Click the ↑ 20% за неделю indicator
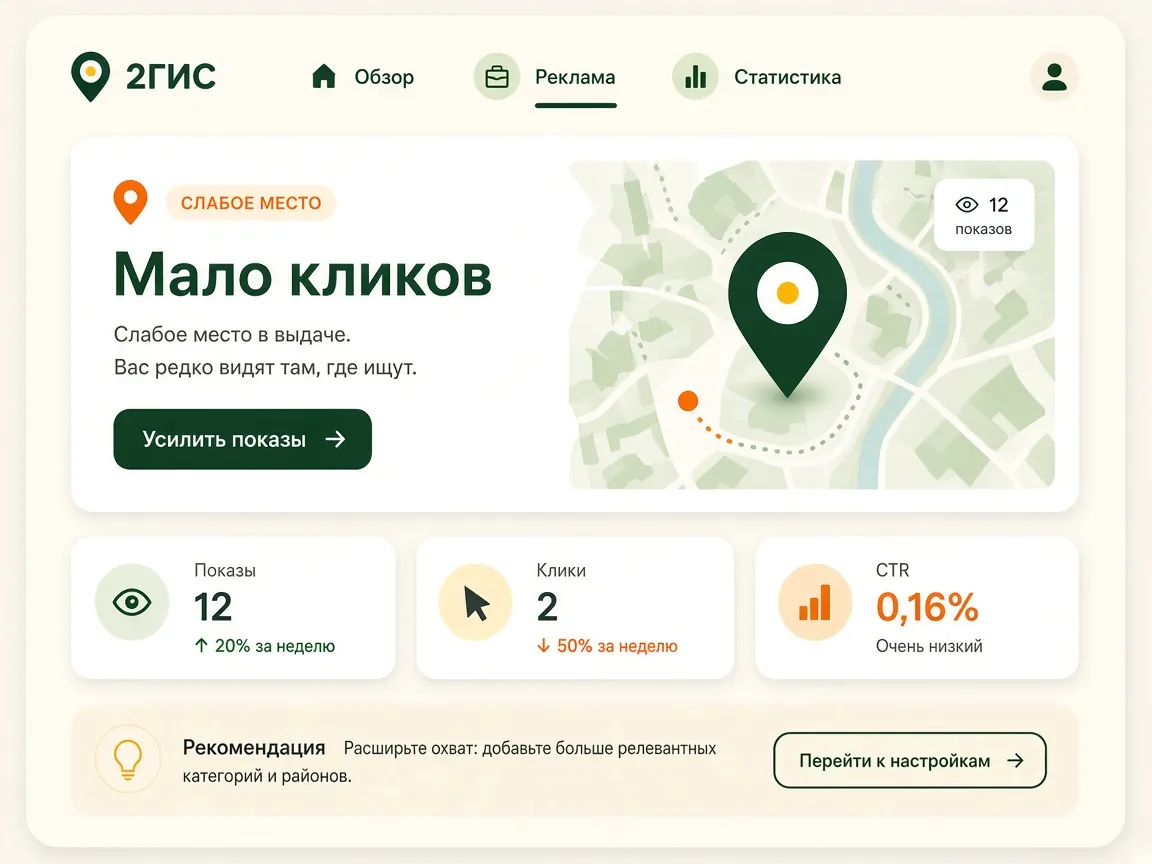This screenshot has width=1152, height=864. [x=264, y=646]
